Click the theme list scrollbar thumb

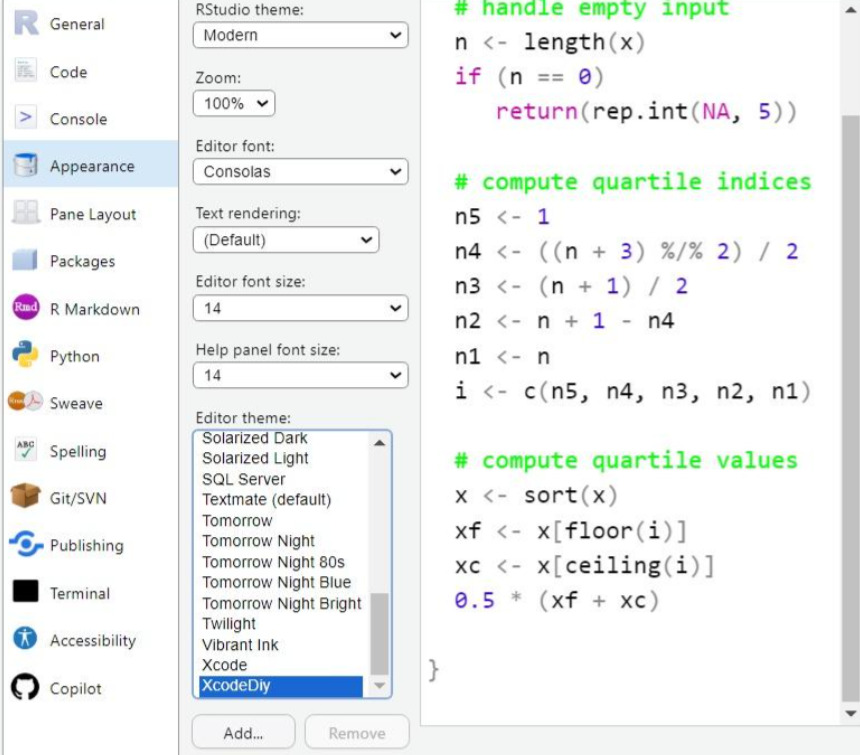coord(380,633)
